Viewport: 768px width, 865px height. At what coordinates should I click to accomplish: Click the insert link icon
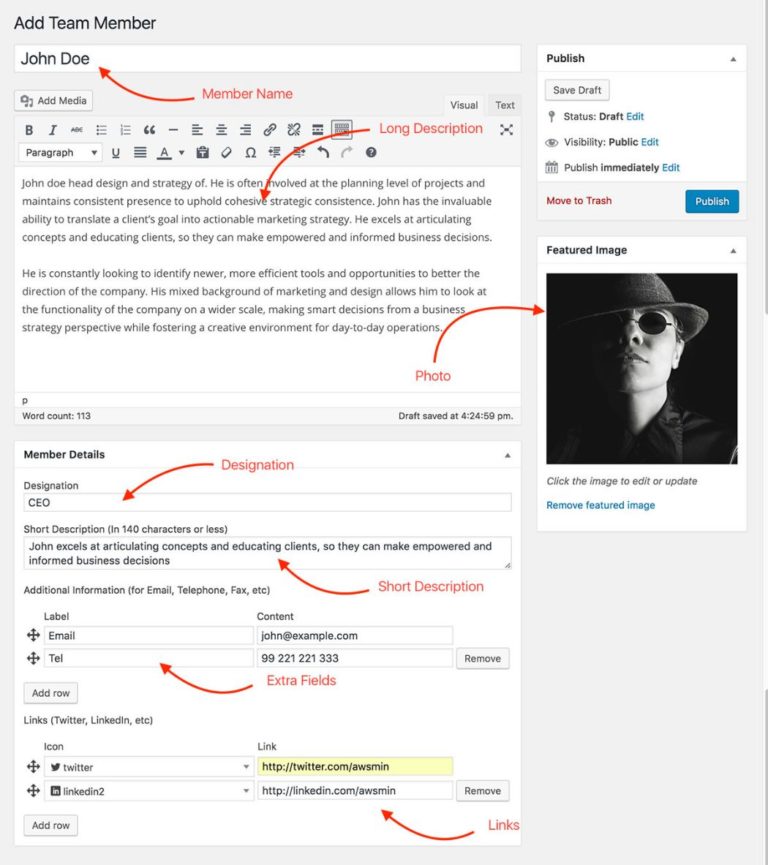pyautogui.click(x=269, y=130)
